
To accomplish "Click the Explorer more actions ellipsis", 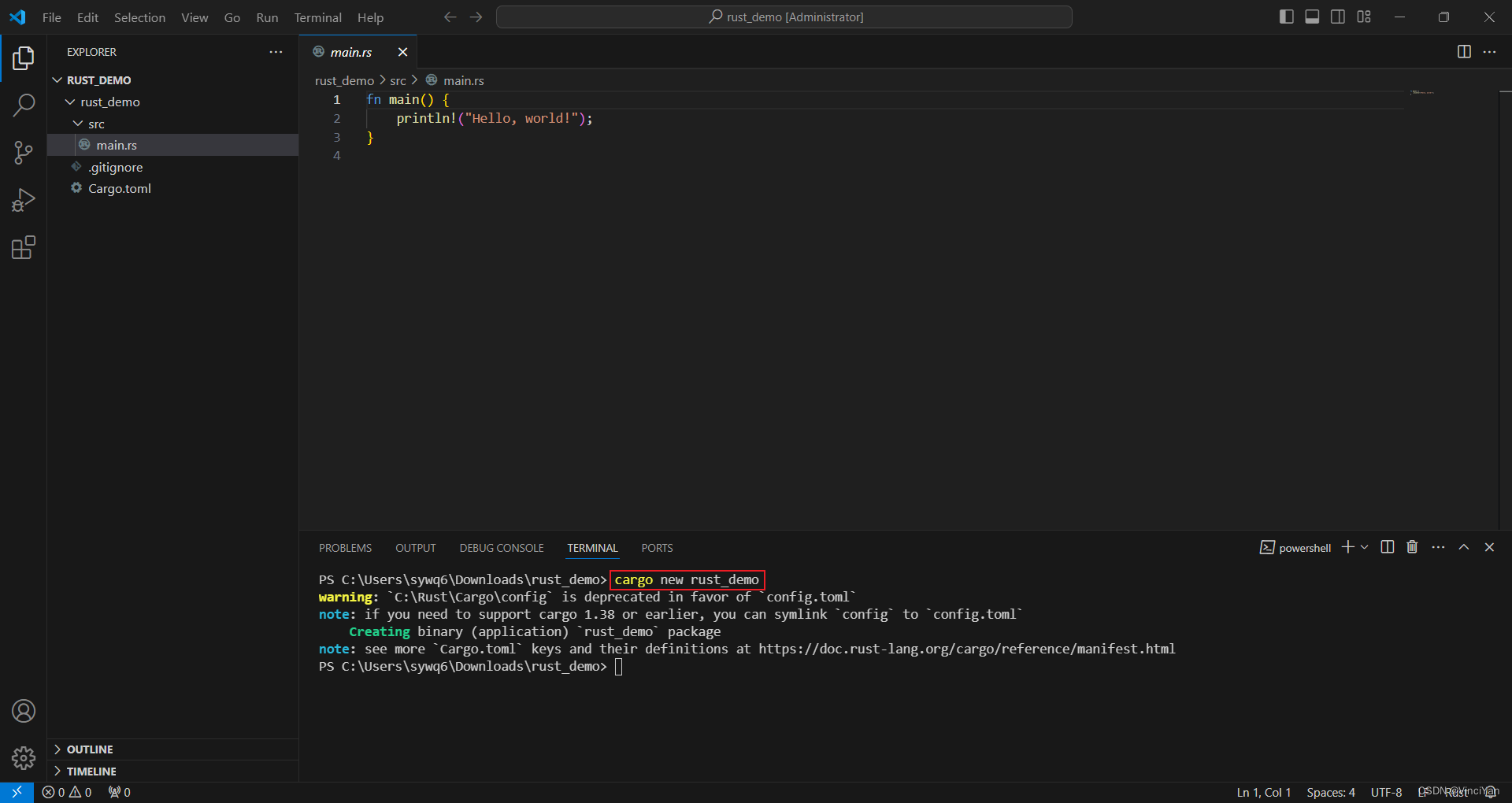I will click(276, 52).
